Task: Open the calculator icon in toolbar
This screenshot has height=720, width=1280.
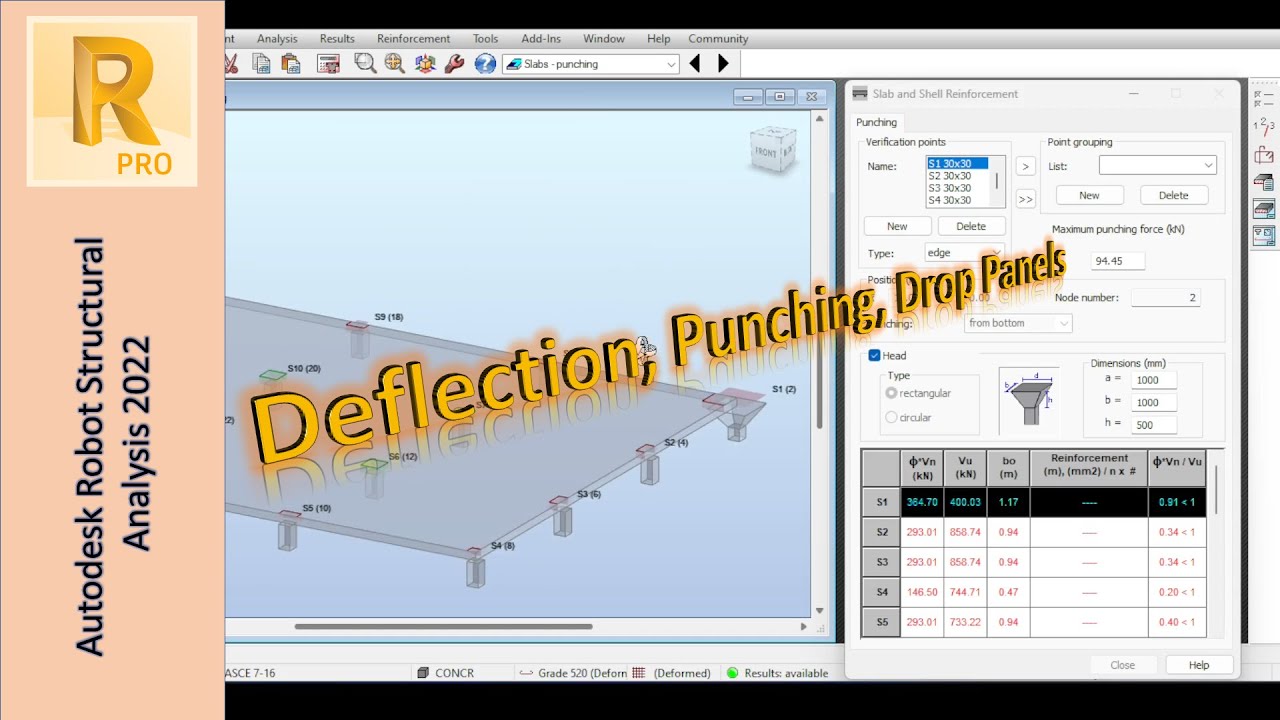Action: [328, 64]
